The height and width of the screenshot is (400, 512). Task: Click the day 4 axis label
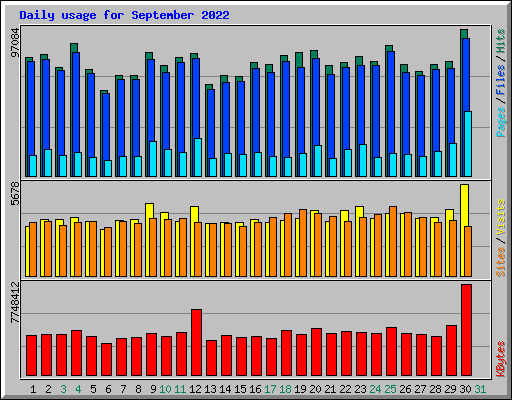[78, 389]
